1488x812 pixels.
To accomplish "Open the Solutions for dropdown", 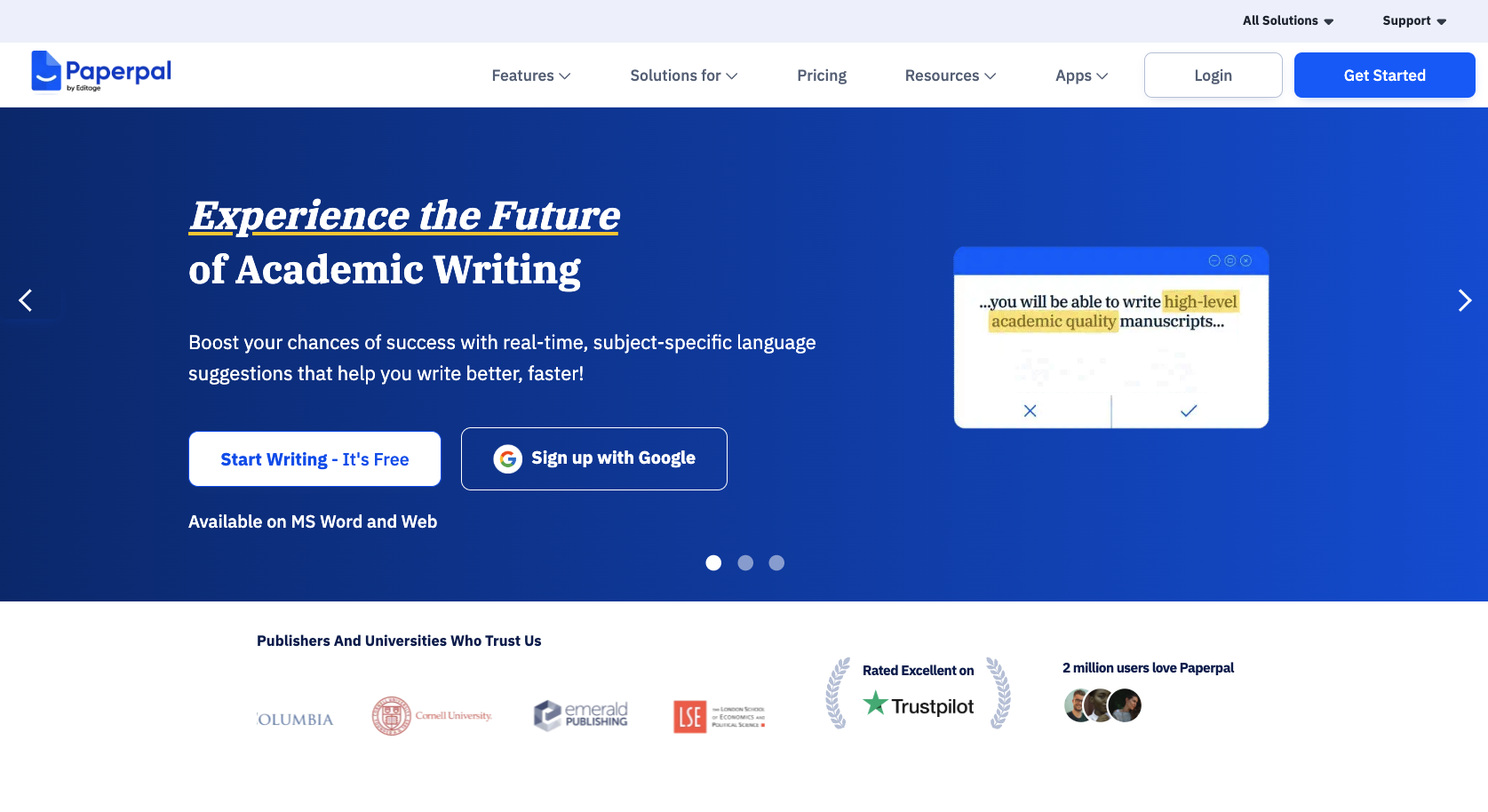I will (x=683, y=76).
